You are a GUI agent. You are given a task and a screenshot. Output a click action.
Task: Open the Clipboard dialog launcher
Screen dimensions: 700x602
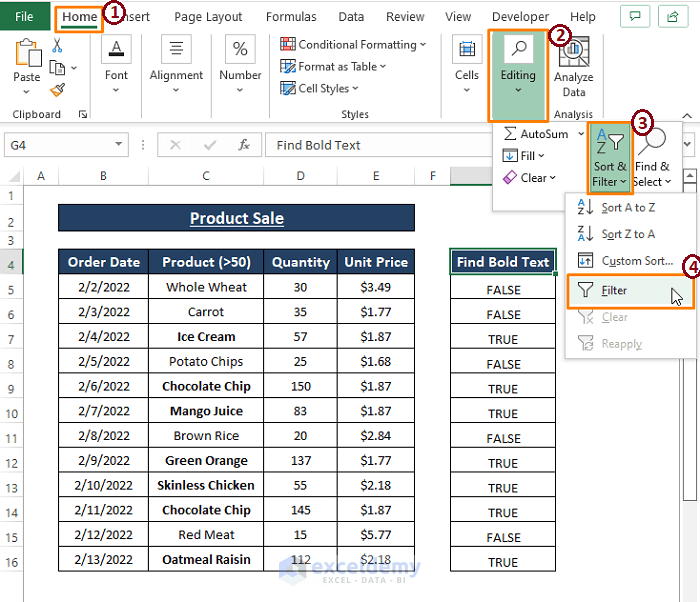pyautogui.click(x=83, y=114)
